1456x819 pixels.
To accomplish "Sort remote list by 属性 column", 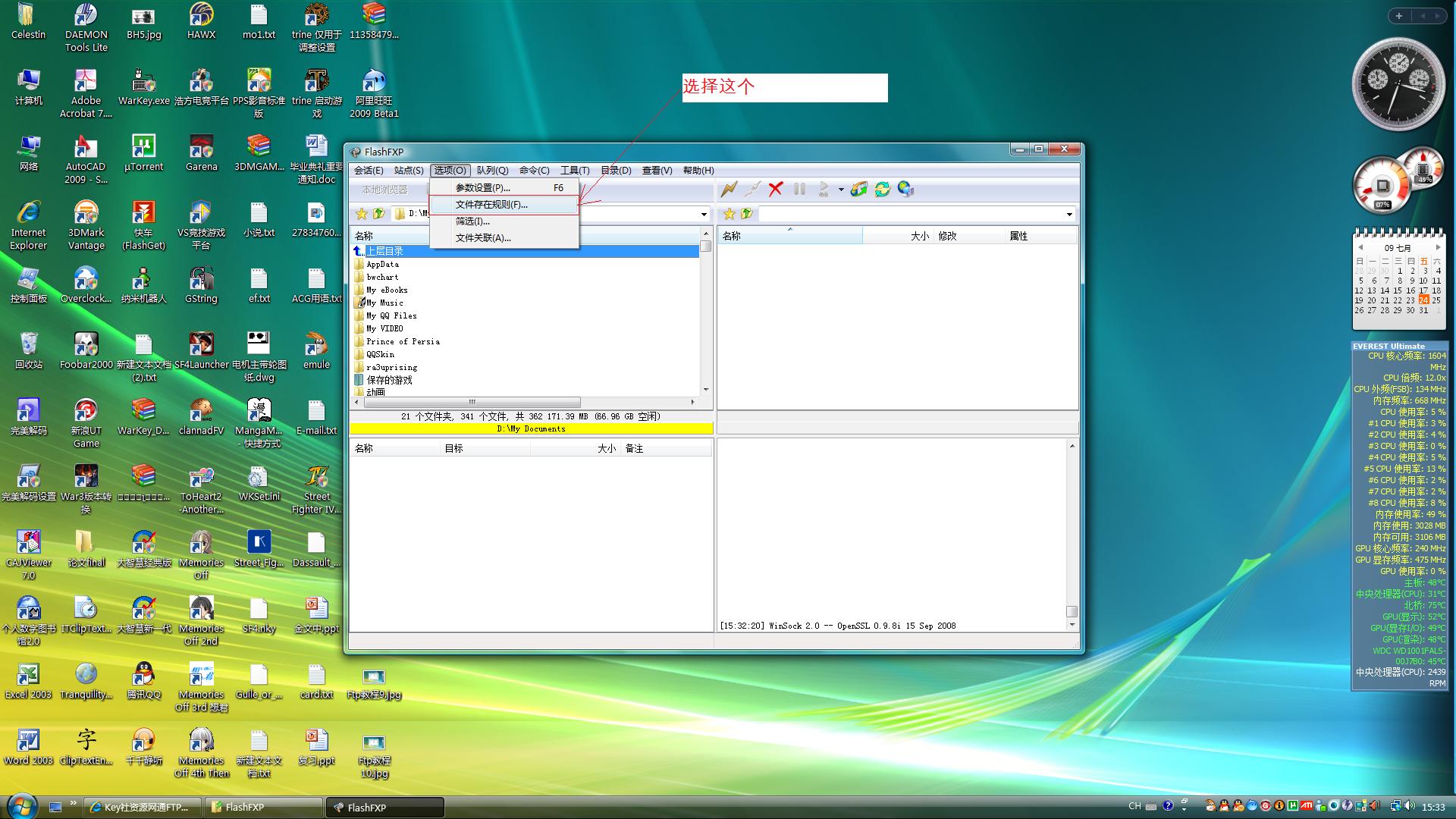I will point(1040,236).
